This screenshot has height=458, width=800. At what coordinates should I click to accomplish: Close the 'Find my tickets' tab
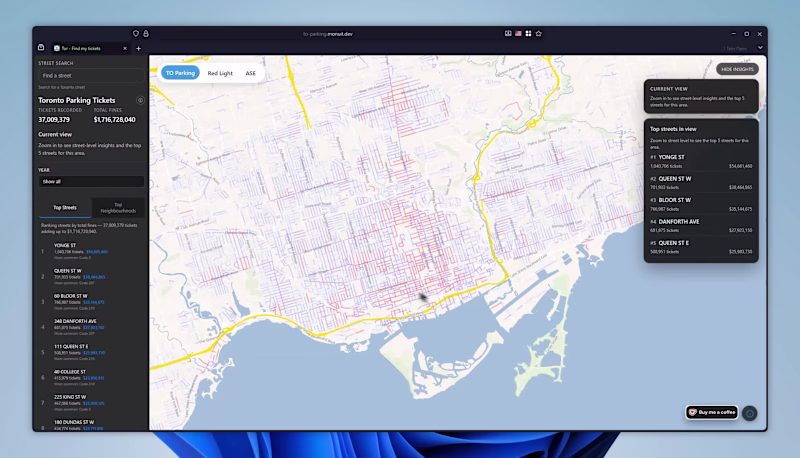tap(125, 48)
